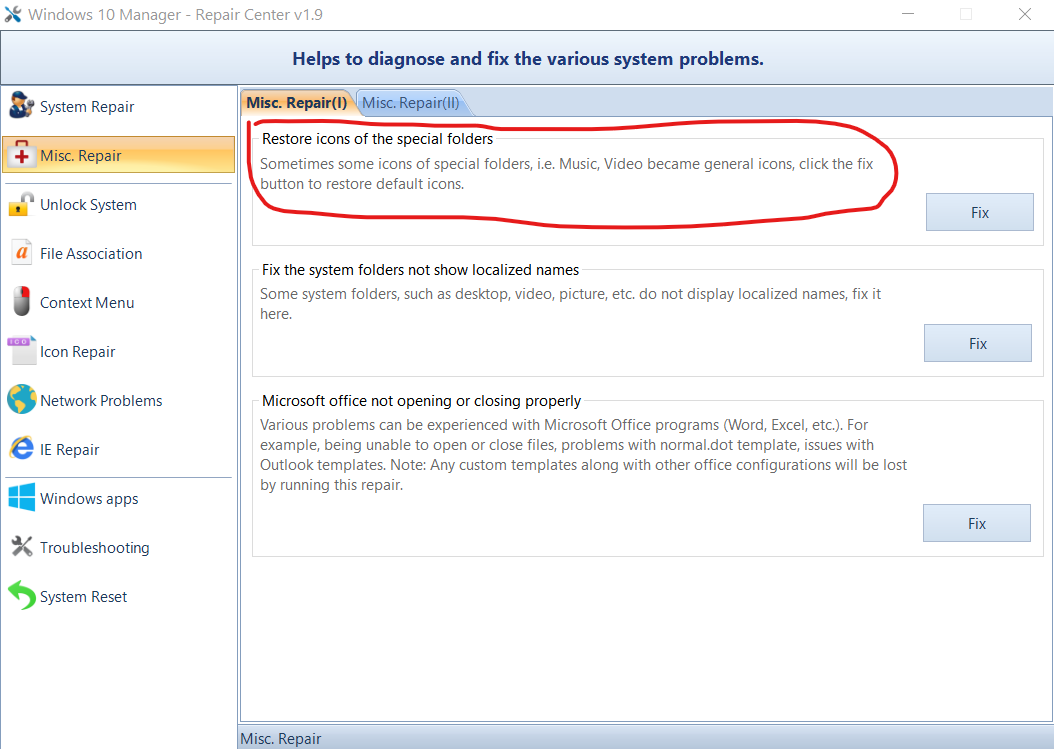The image size is (1054, 749).
Task: Click the Misc. Repair first-aid kit icon
Action: point(22,154)
